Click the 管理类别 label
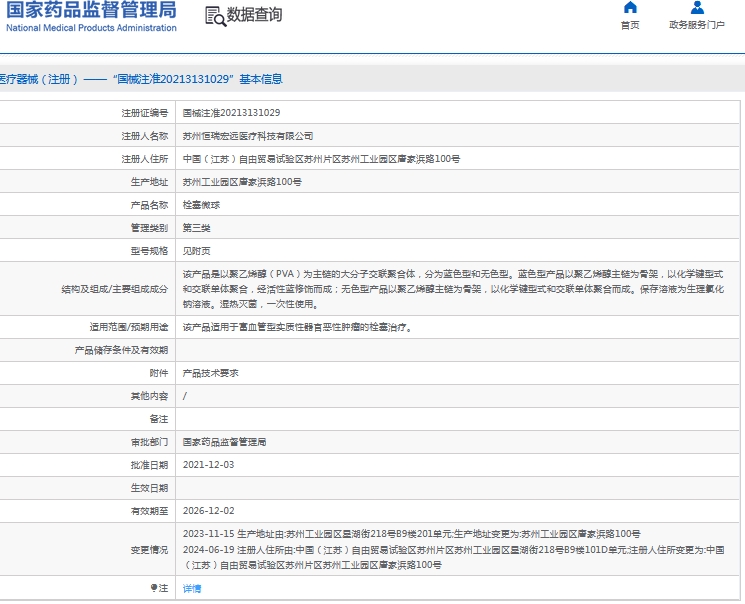745x604 pixels. click(149, 228)
